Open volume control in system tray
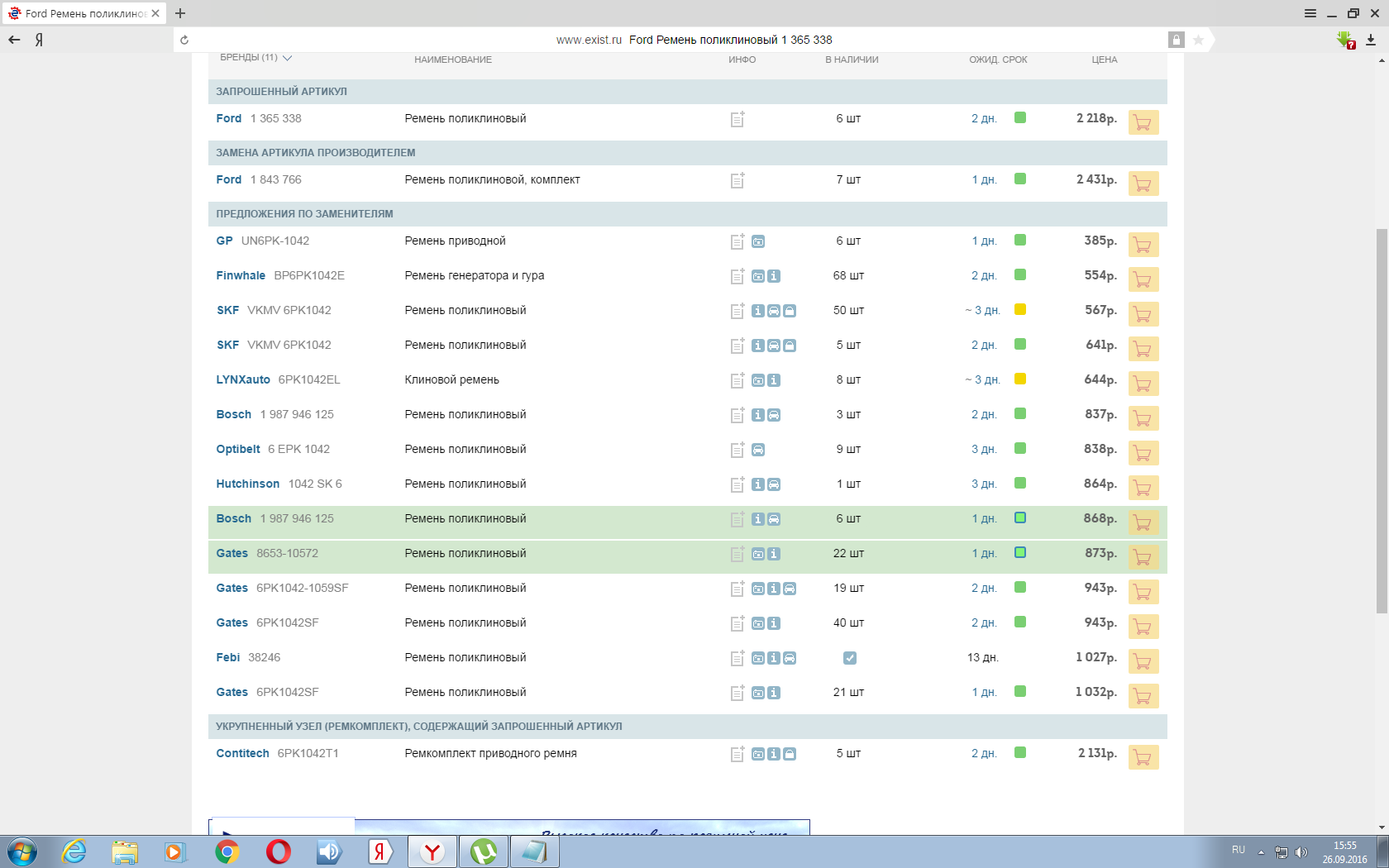The image size is (1389, 868). [1301, 852]
